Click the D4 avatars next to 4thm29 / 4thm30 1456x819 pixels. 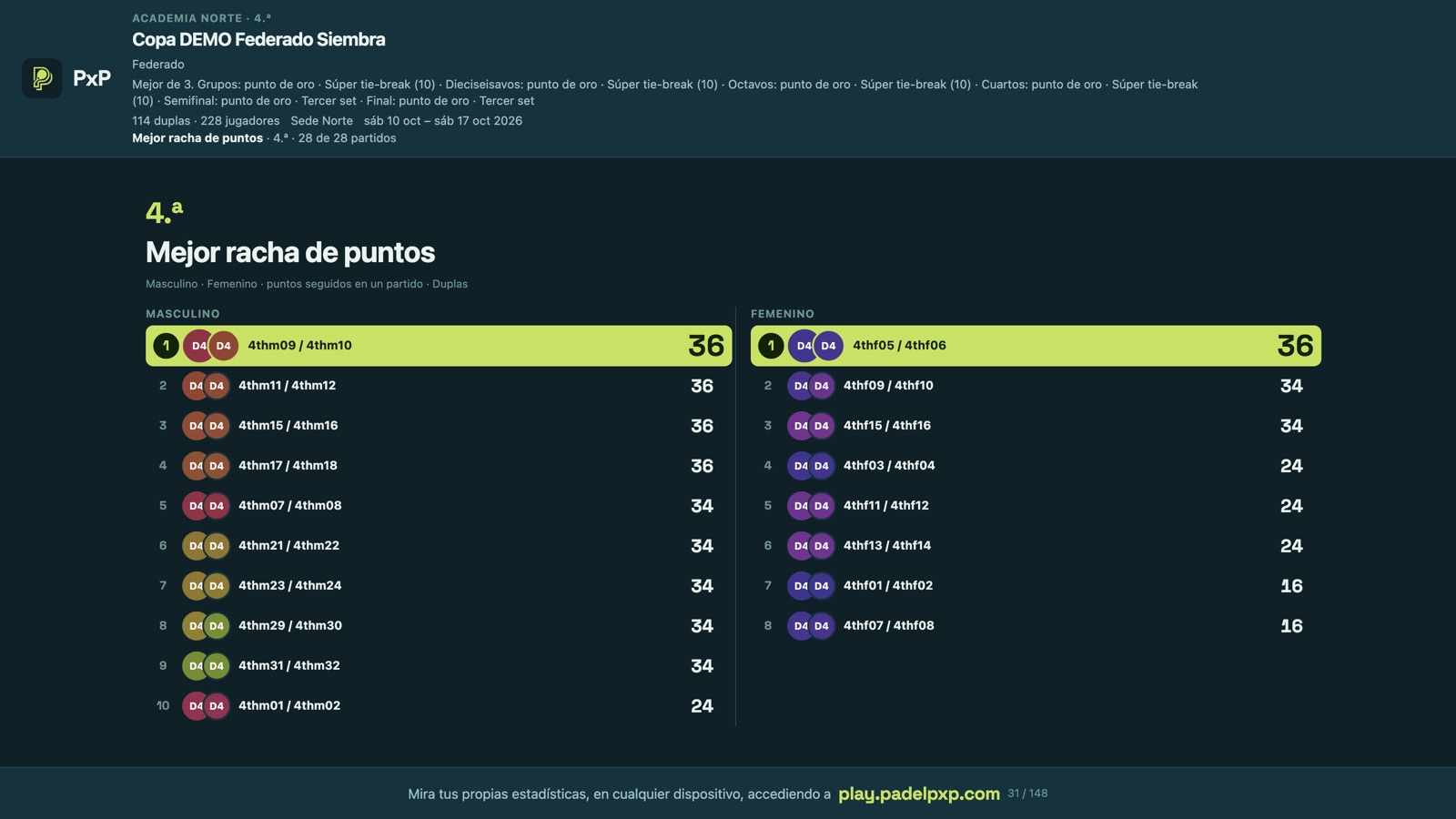coord(206,626)
